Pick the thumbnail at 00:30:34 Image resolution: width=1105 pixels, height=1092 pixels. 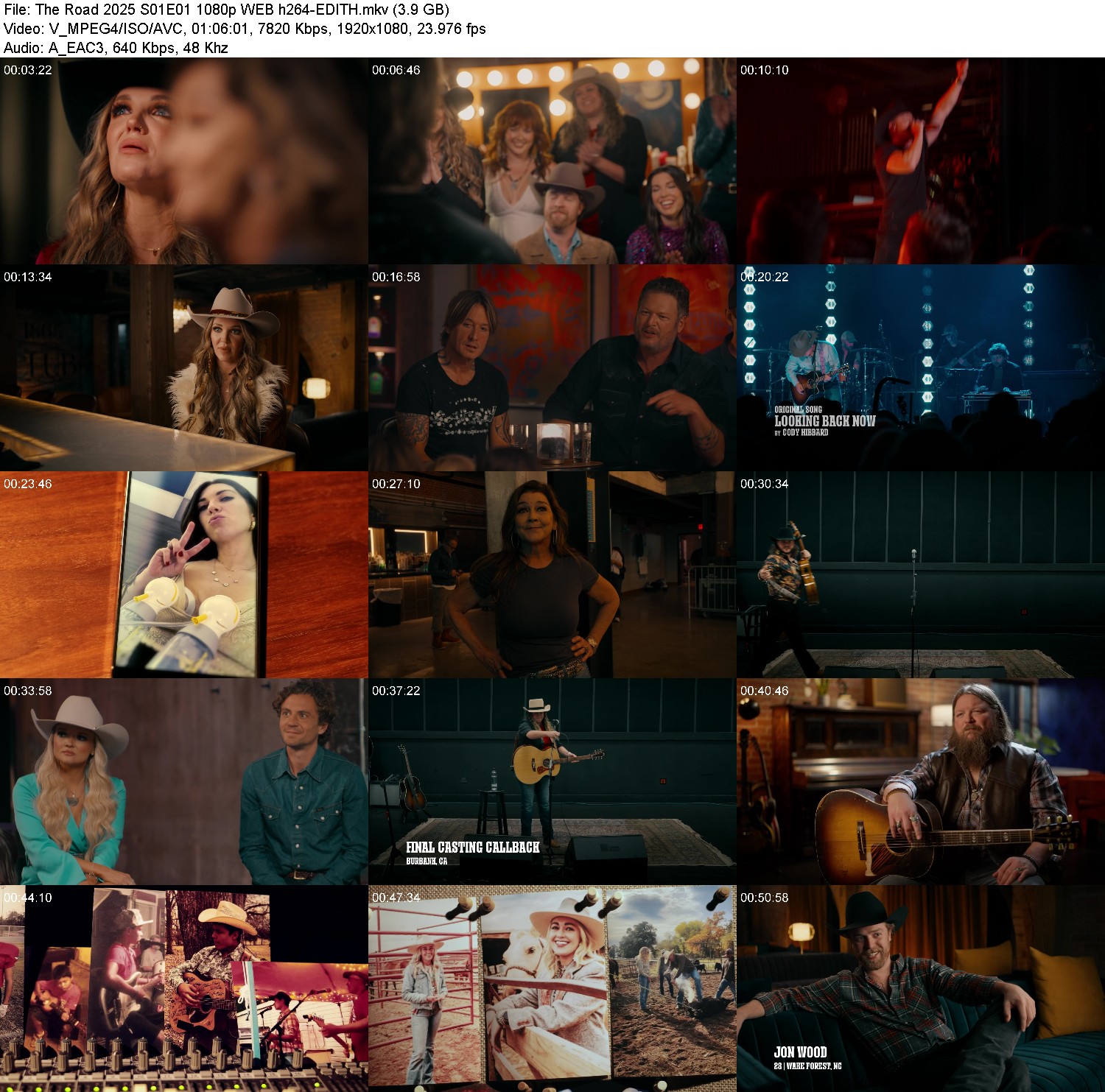(x=921, y=575)
